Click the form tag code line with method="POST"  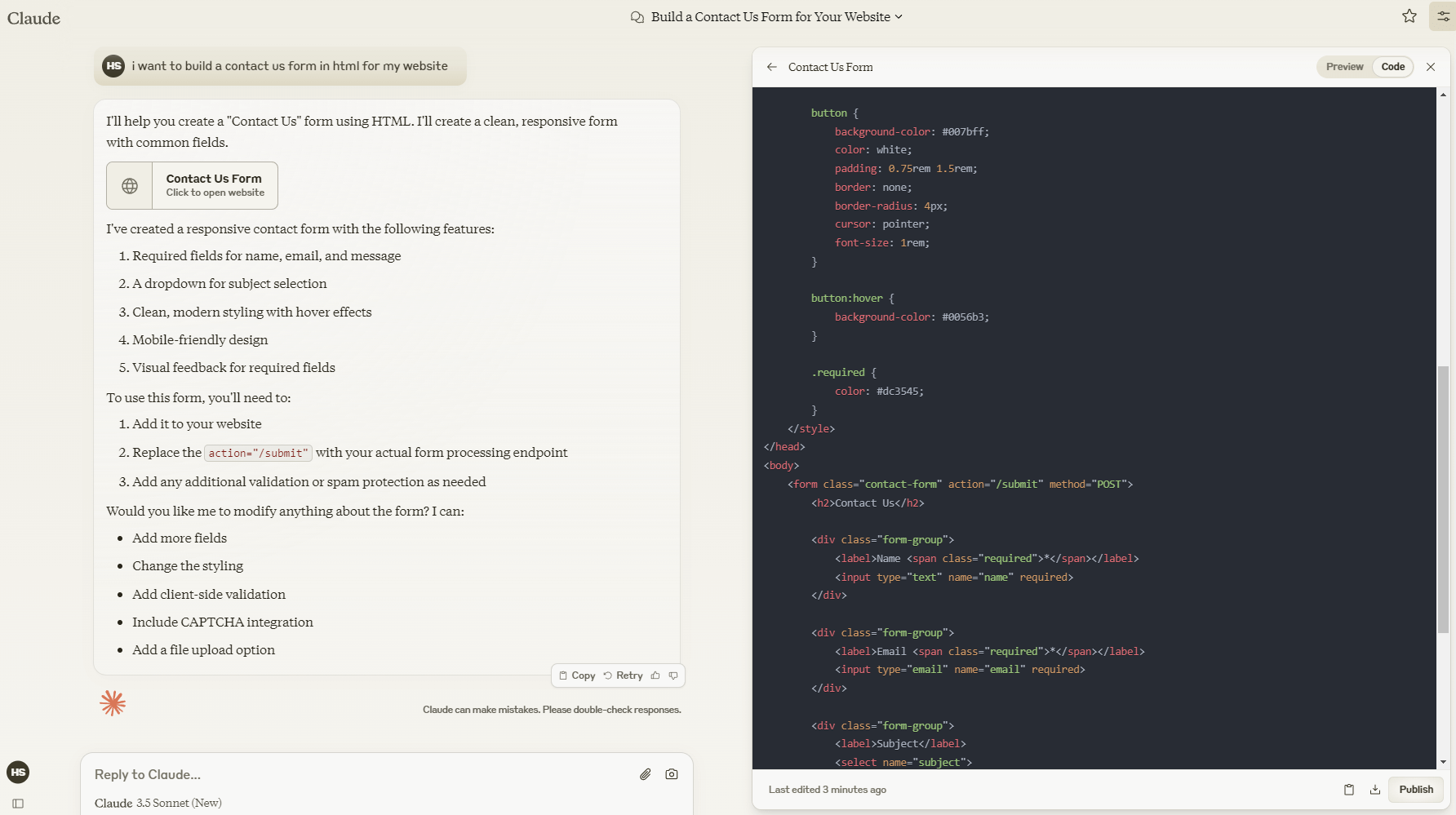click(960, 485)
